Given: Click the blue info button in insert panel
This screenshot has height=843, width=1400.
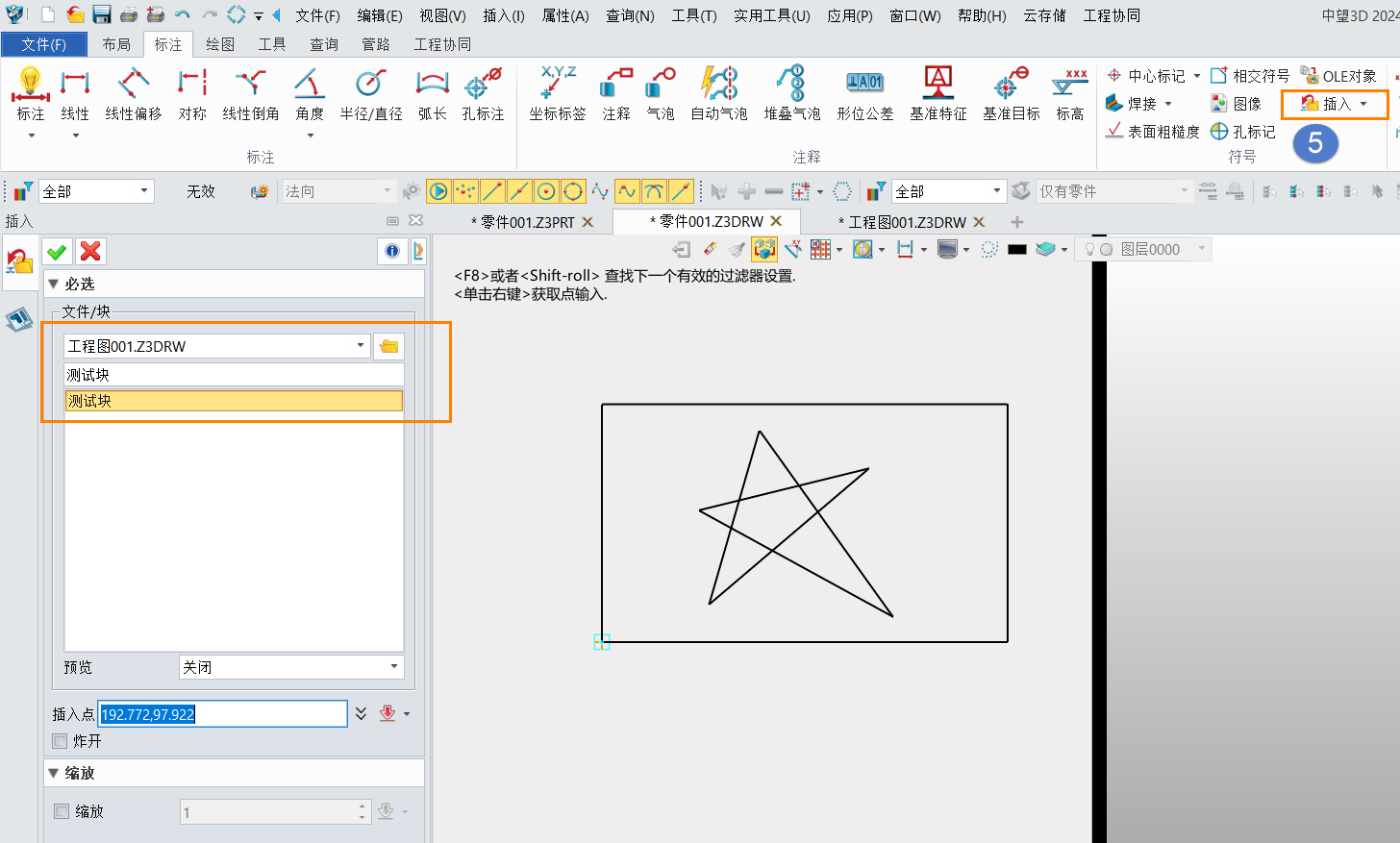Looking at the screenshot, I should point(392,252).
